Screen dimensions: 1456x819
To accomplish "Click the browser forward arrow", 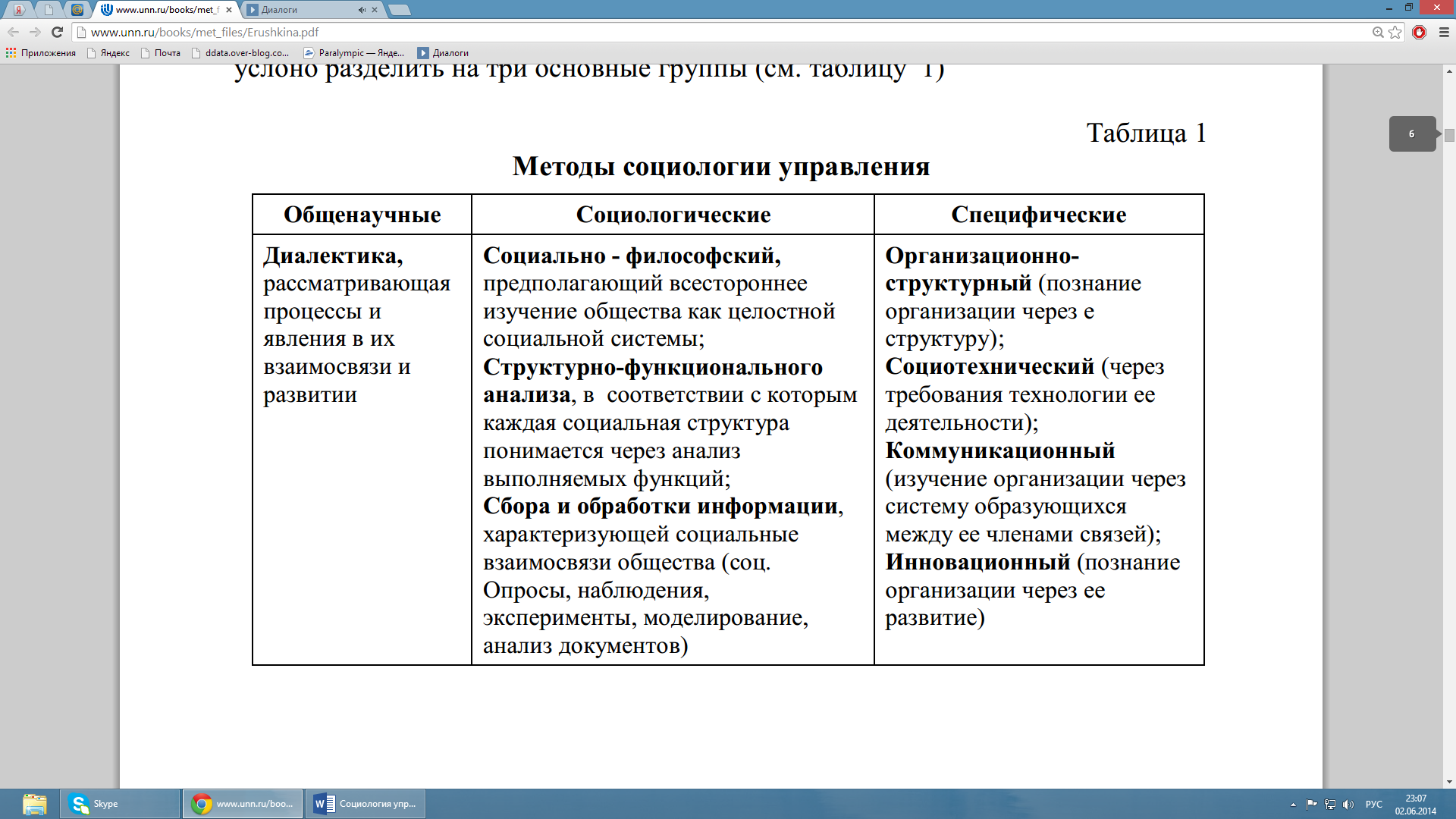I will click(35, 32).
